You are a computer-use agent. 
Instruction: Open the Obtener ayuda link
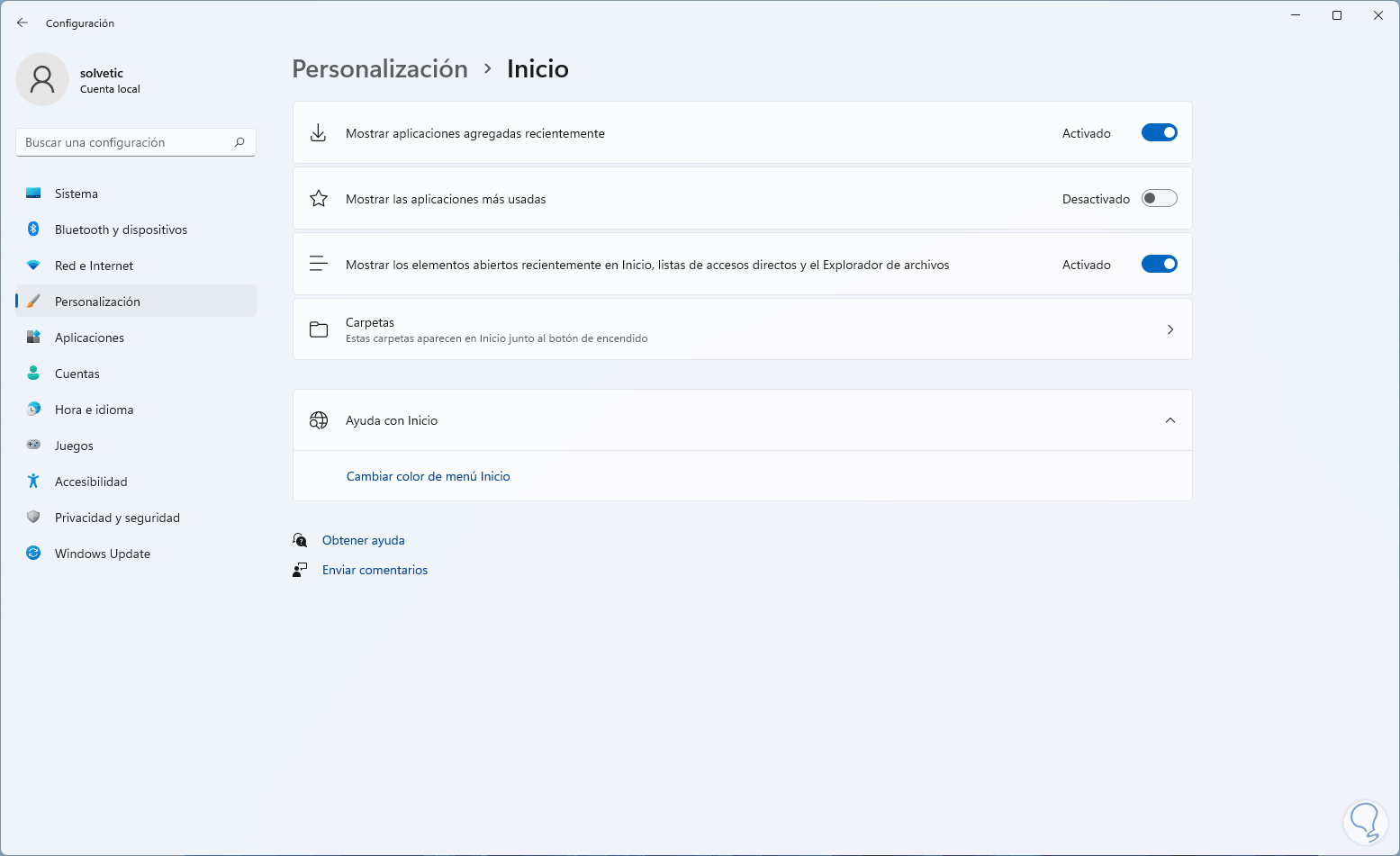[x=363, y=540]
